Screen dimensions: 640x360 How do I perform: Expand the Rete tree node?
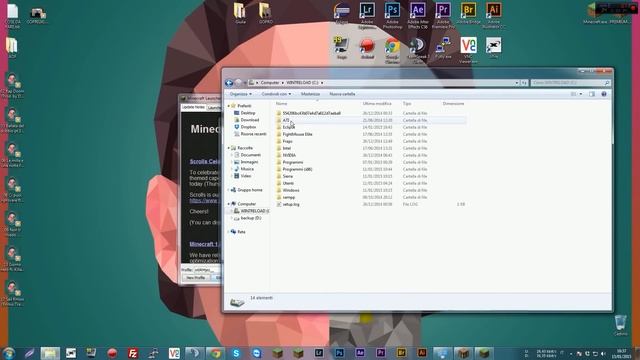[229, 232]
